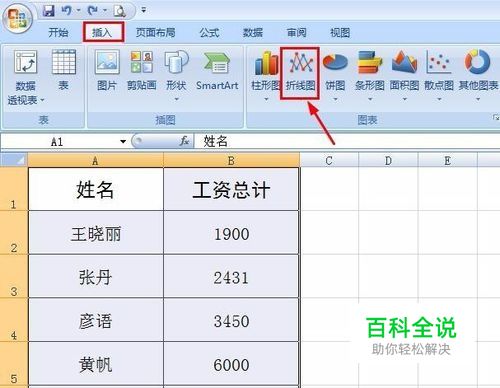
Task: Click the formula bar containing 姓名
Action: pos(347,142)
